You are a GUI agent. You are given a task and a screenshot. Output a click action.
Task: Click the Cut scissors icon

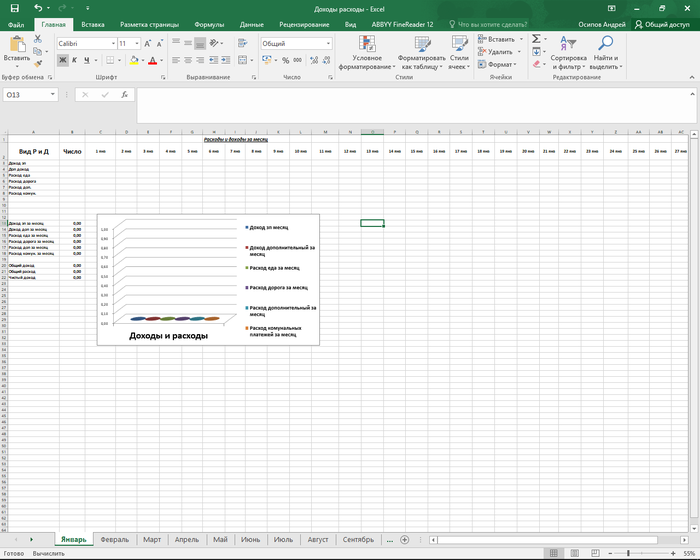point(39,39)
